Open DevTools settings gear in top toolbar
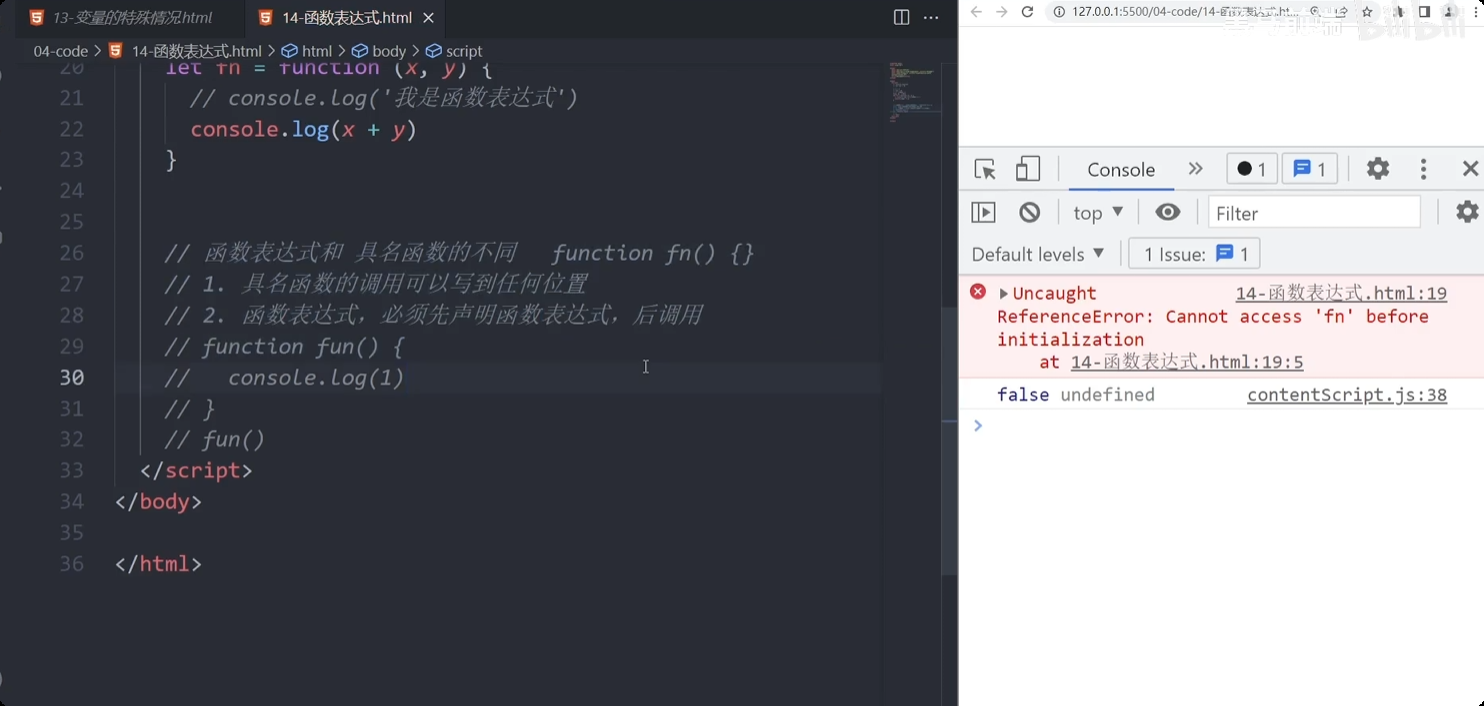Image resolution: width=1484 pixels, height=706 pixels. click(x=1378, y=169)
